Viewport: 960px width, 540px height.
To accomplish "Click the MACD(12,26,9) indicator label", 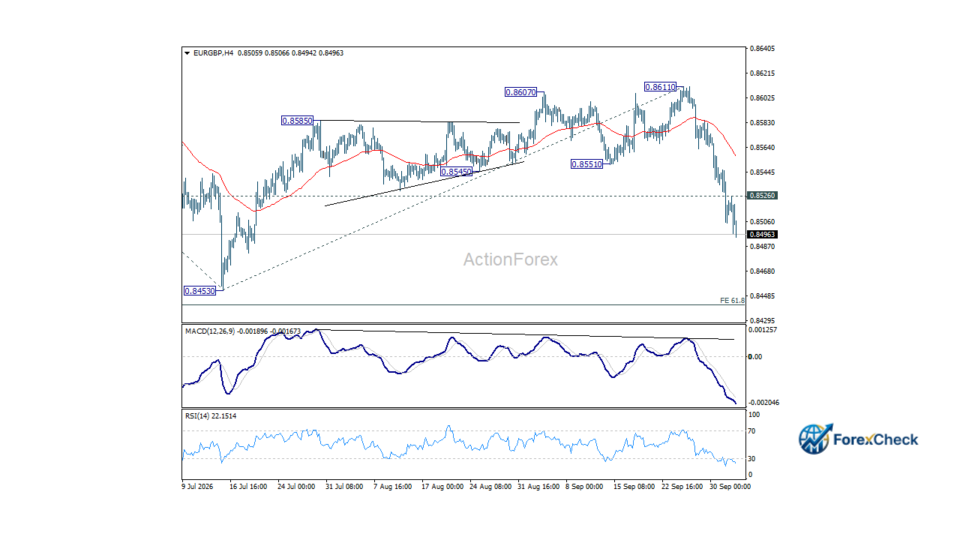I will pos(210,331).
